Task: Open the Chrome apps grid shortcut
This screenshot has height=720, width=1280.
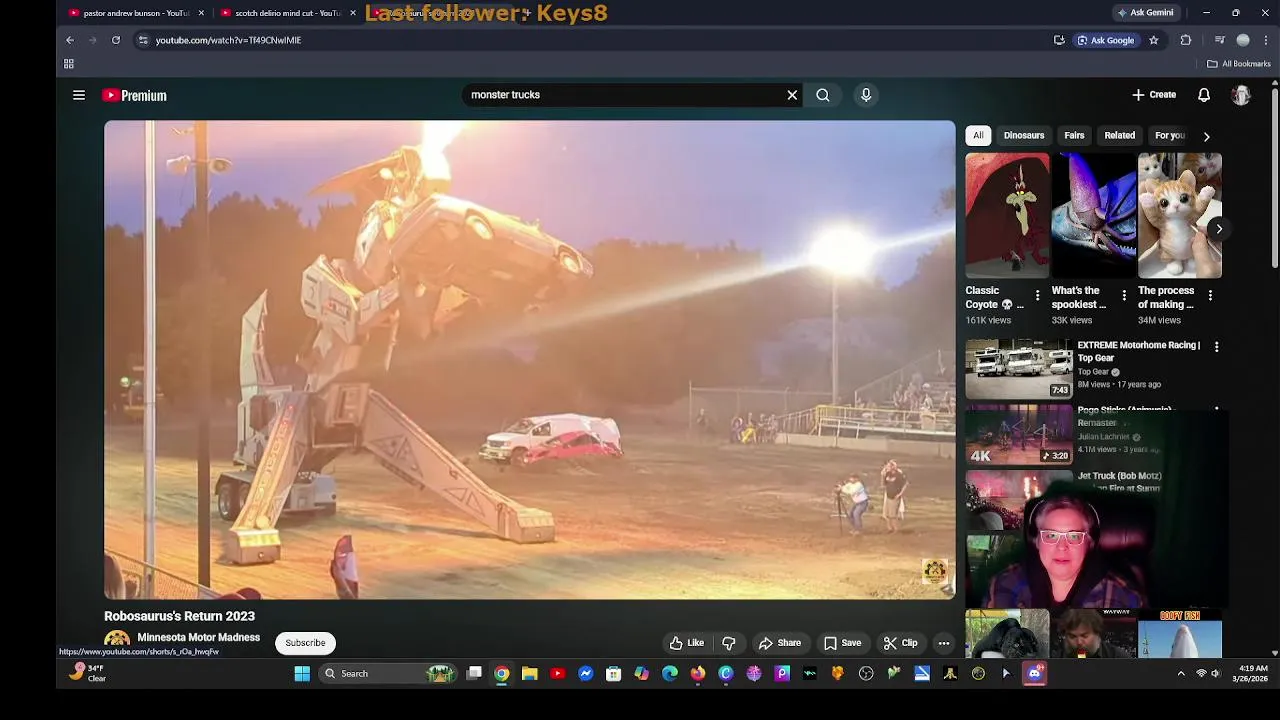Action: tap(69, 64)
